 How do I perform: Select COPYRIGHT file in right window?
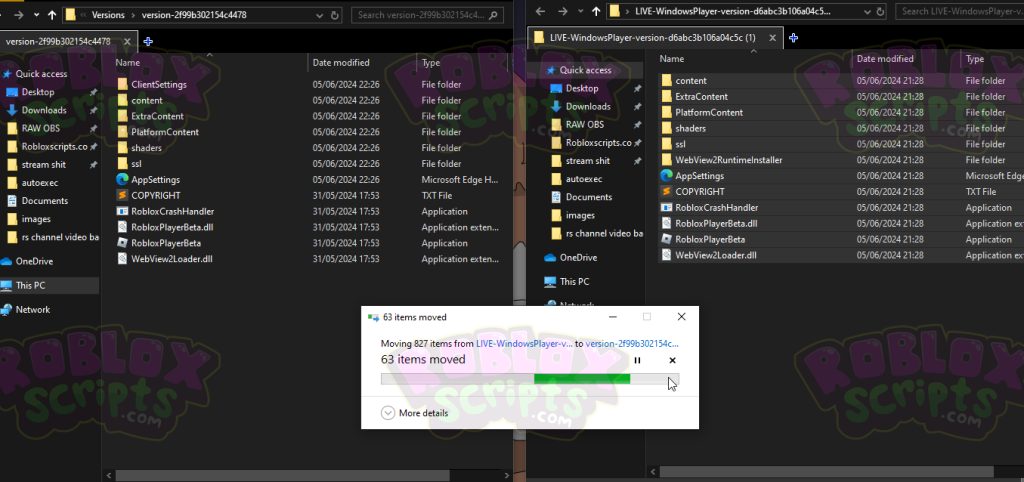tap(700, 192)
